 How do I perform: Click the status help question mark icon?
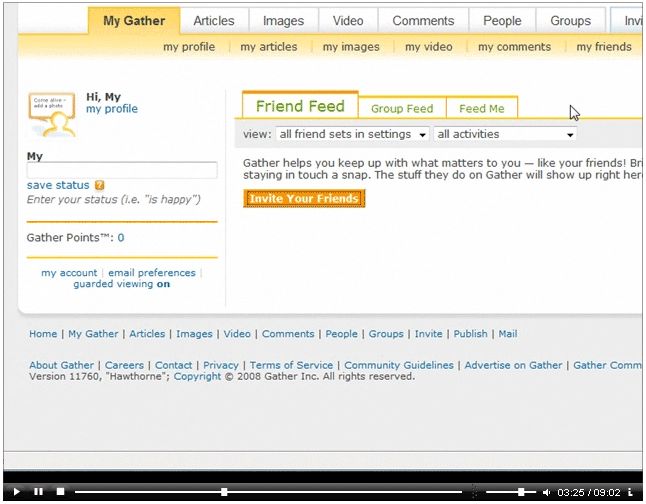click(99, 185)
